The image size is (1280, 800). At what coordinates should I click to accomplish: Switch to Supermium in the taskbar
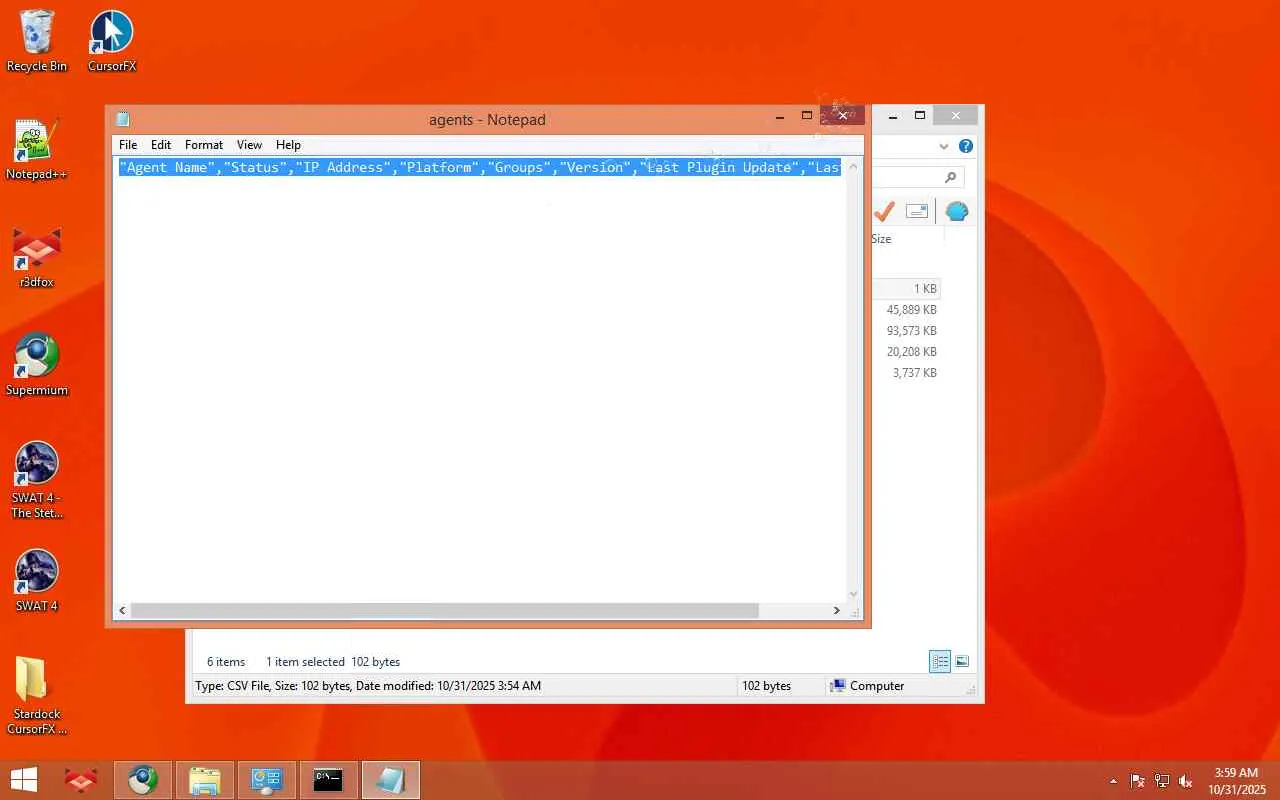click(x=142, y=780)
